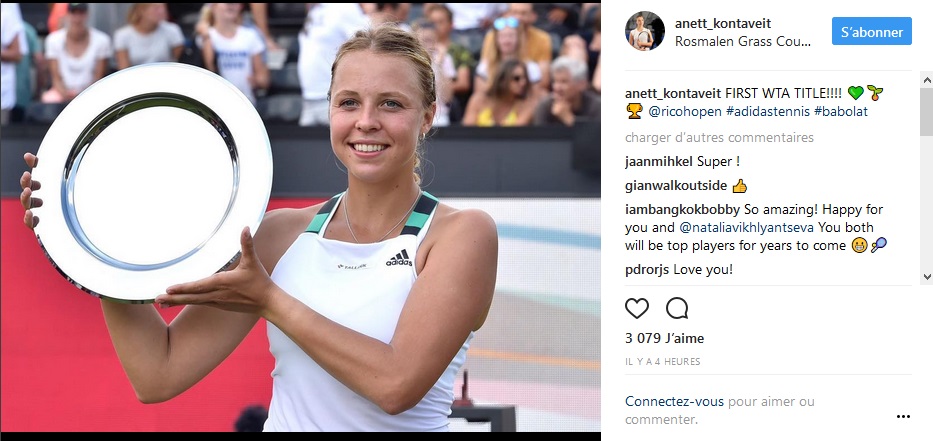
Task: Click the scrollbar up arrow in comments
Action: 926,80
